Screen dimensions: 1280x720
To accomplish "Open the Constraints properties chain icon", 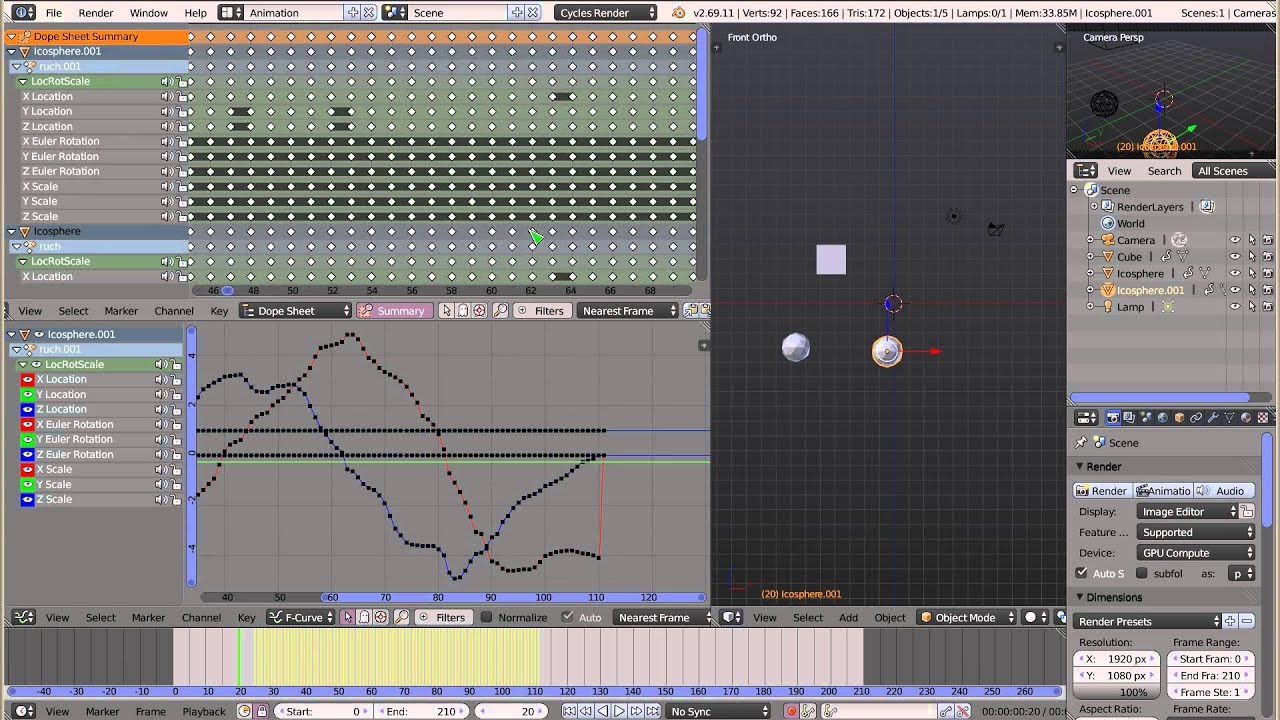I will pyautogui.click(x=1196, y=418).
